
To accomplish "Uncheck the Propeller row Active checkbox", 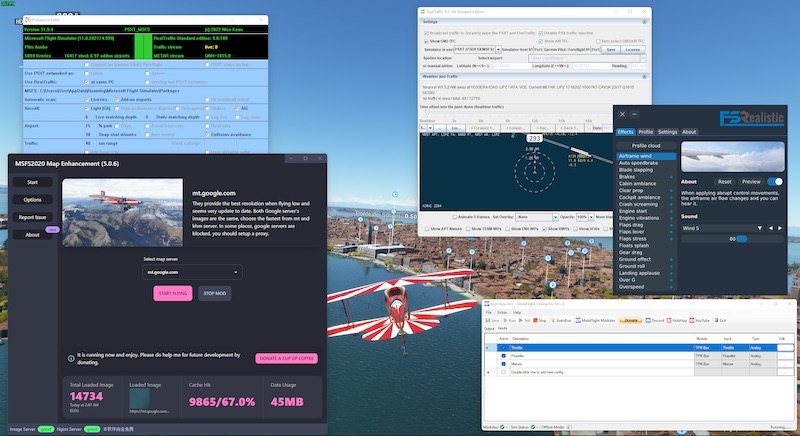I will pyautogui.click(x=504, y=356).
